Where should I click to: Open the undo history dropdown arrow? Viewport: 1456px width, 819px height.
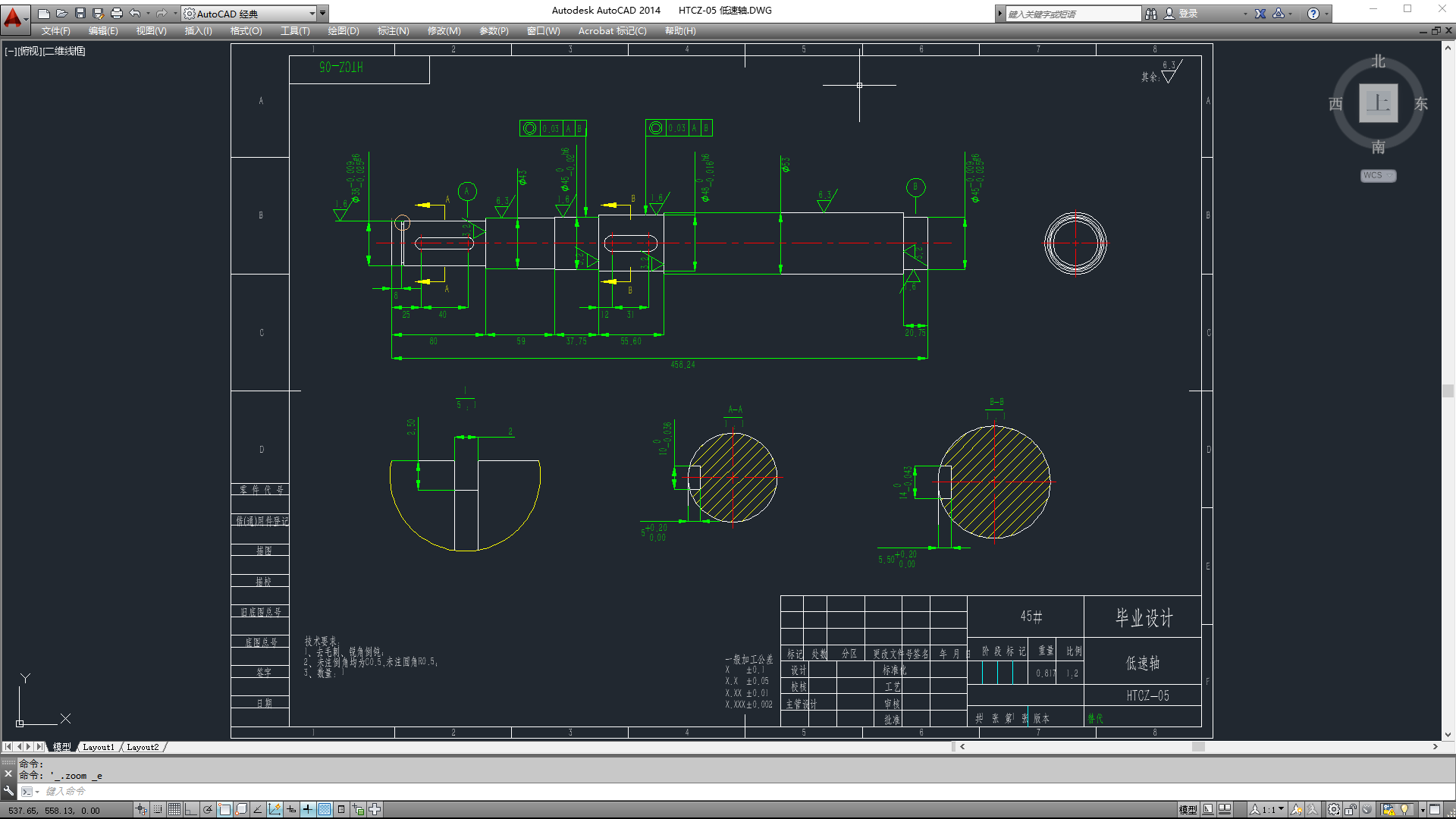click(148, 14)
